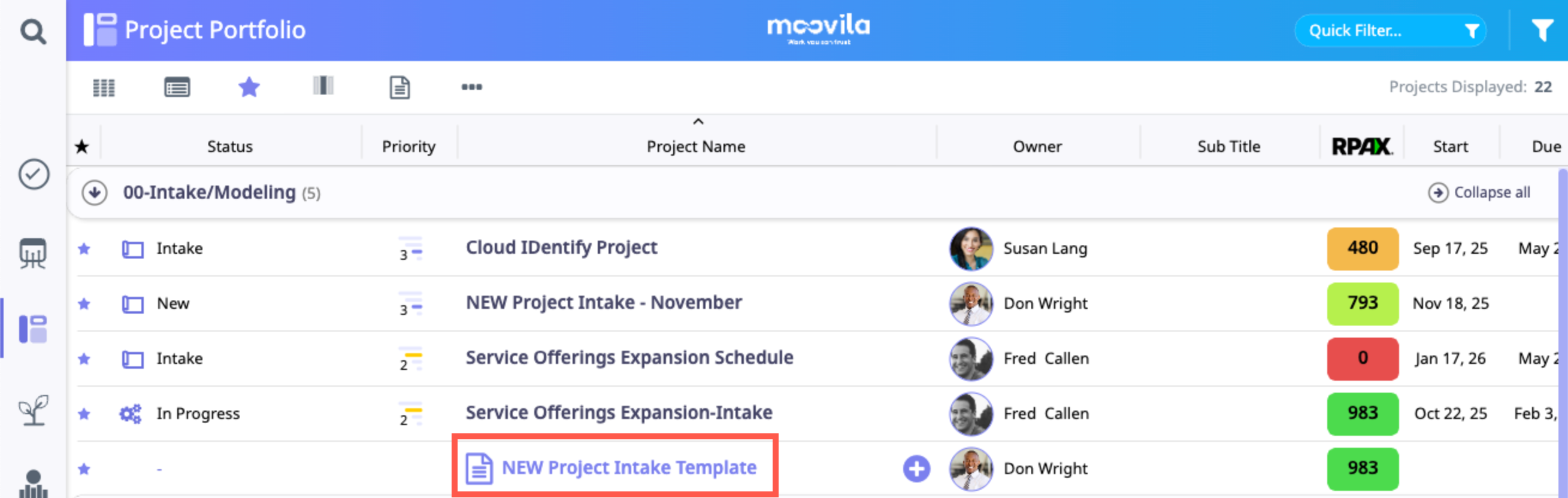1568x498 pixels.
Task: Toggle favorite star for NEW Project Intake - November
Action: click(84, 303)
